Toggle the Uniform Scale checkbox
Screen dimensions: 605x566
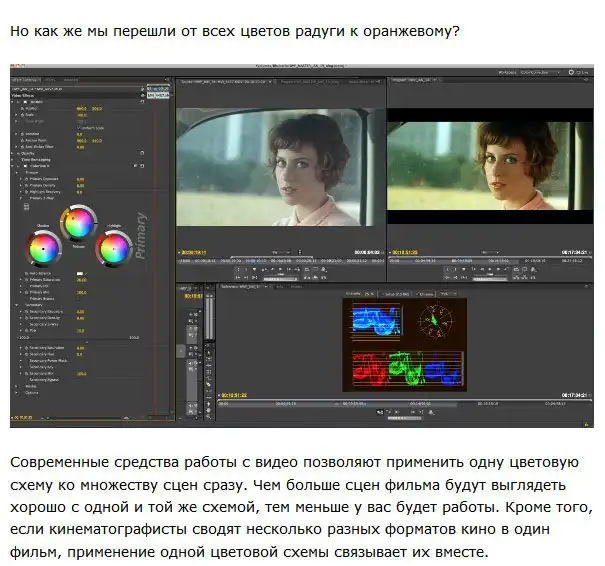tap(80, 127)
